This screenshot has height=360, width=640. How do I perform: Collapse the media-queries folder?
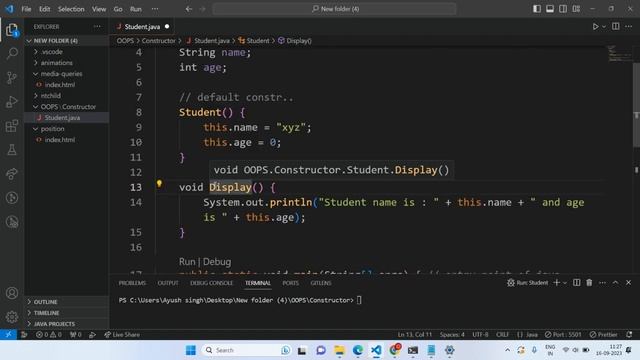click(x=67, y=74)
